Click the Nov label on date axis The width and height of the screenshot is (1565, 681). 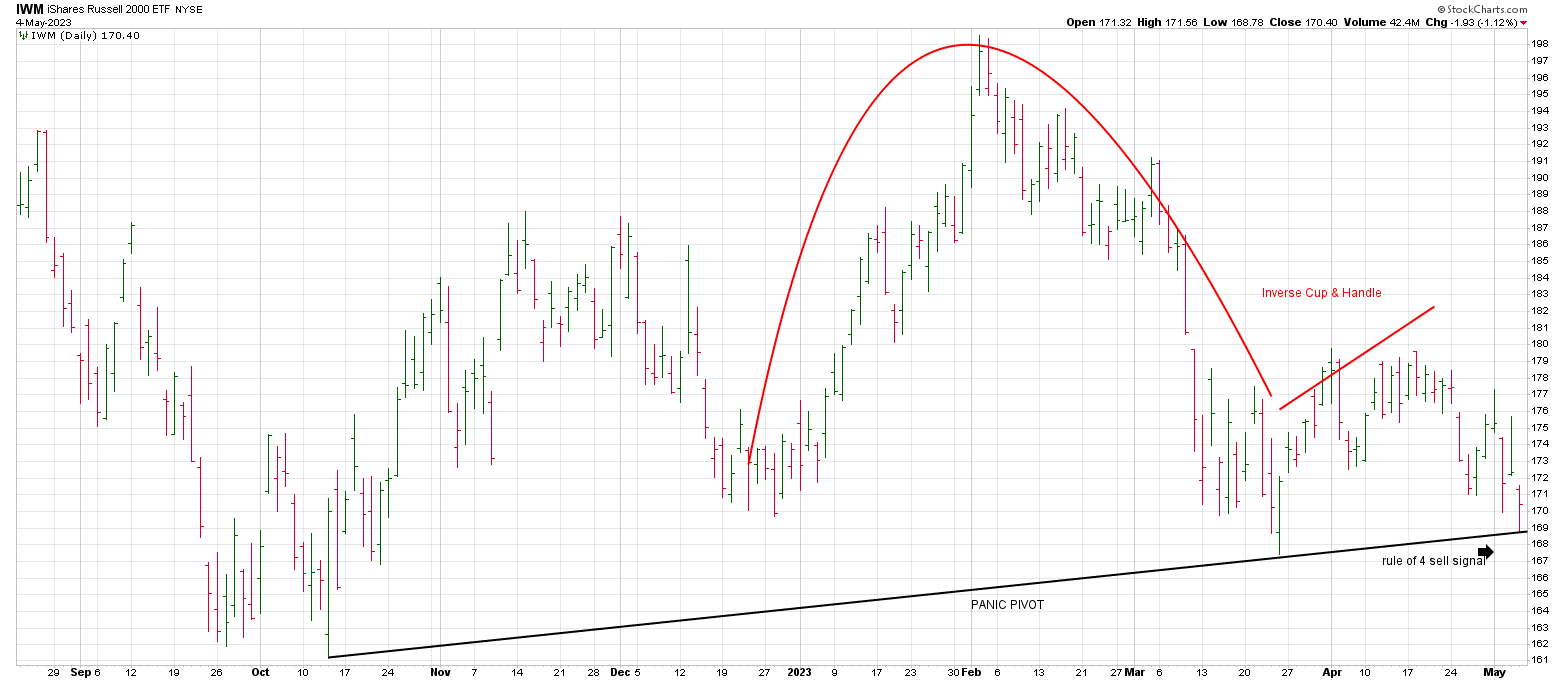(x=440, y=672)
